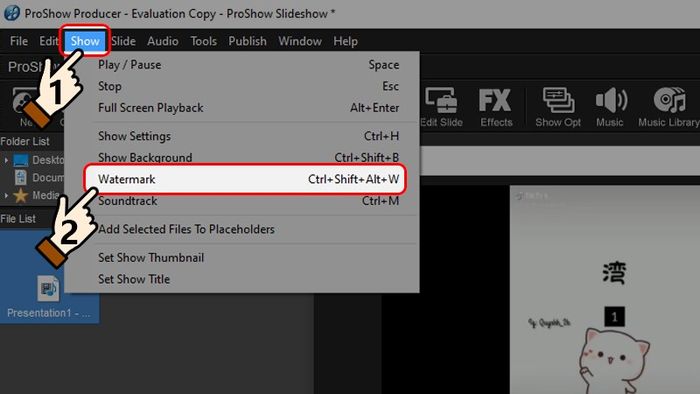
Task: Open the FX Effects toolbar icon
Action: 496,107
